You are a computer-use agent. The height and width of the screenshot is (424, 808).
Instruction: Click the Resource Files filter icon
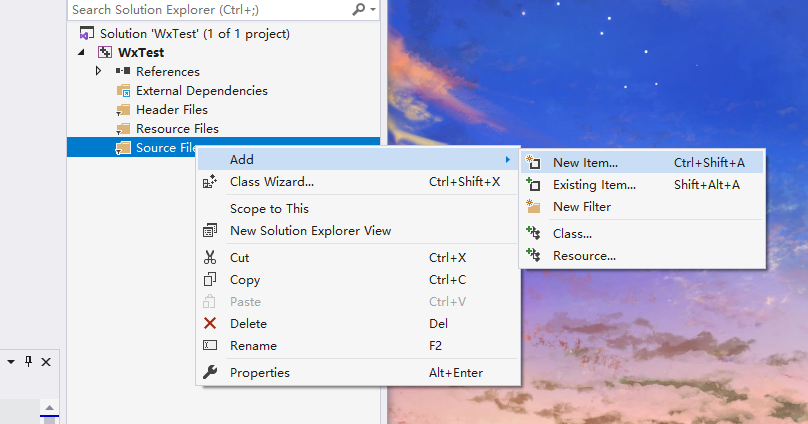click(x=123, y=129)
